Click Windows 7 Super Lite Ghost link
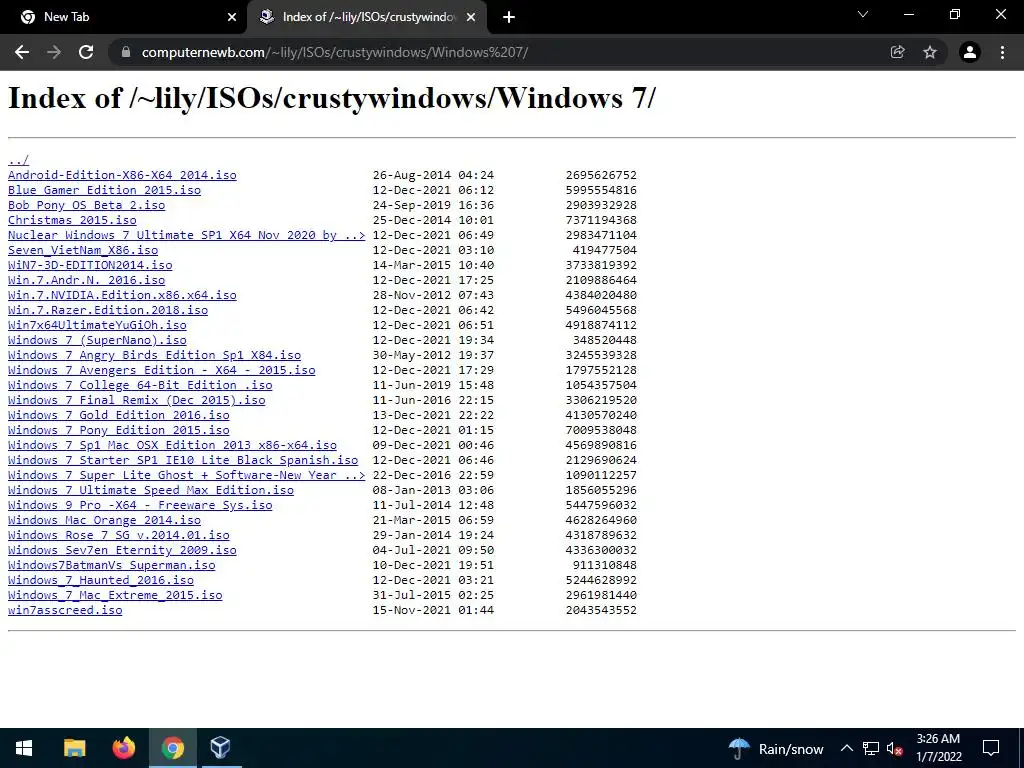The image size is (1024, 768). coord(187,475)
